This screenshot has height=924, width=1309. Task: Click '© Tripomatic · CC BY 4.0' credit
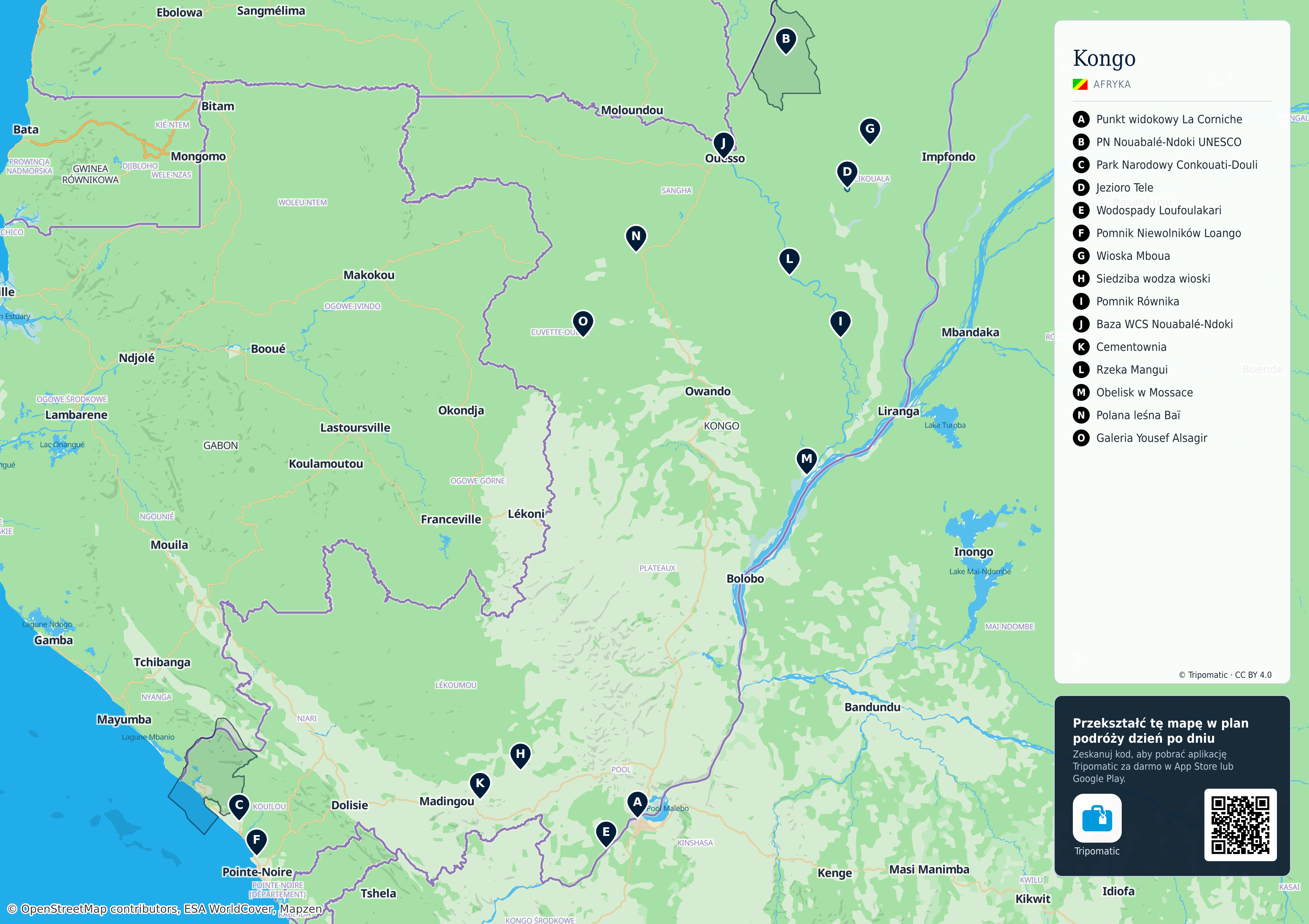click(x=1225, y=675)
